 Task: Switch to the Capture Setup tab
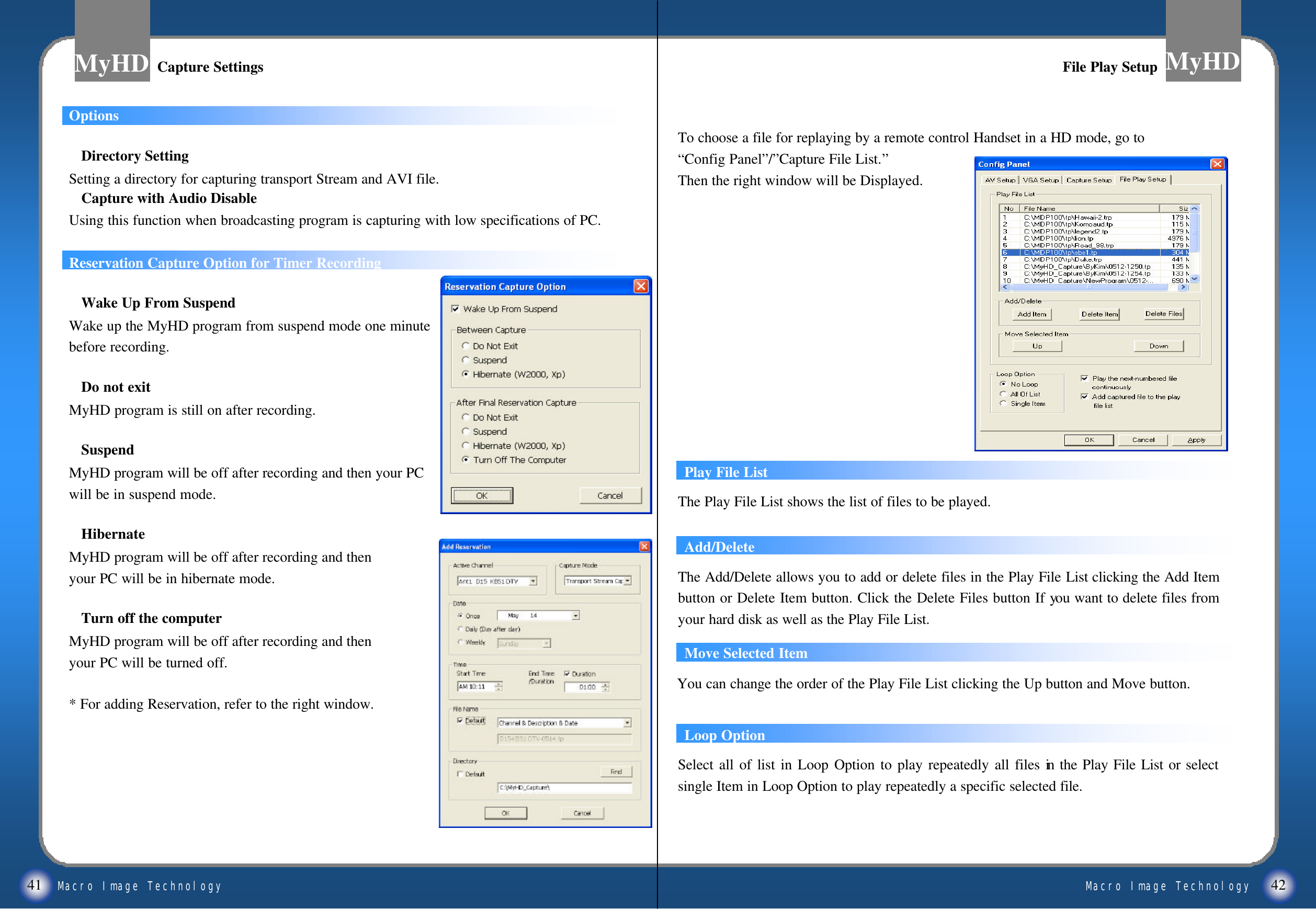tap(1088, 180)
